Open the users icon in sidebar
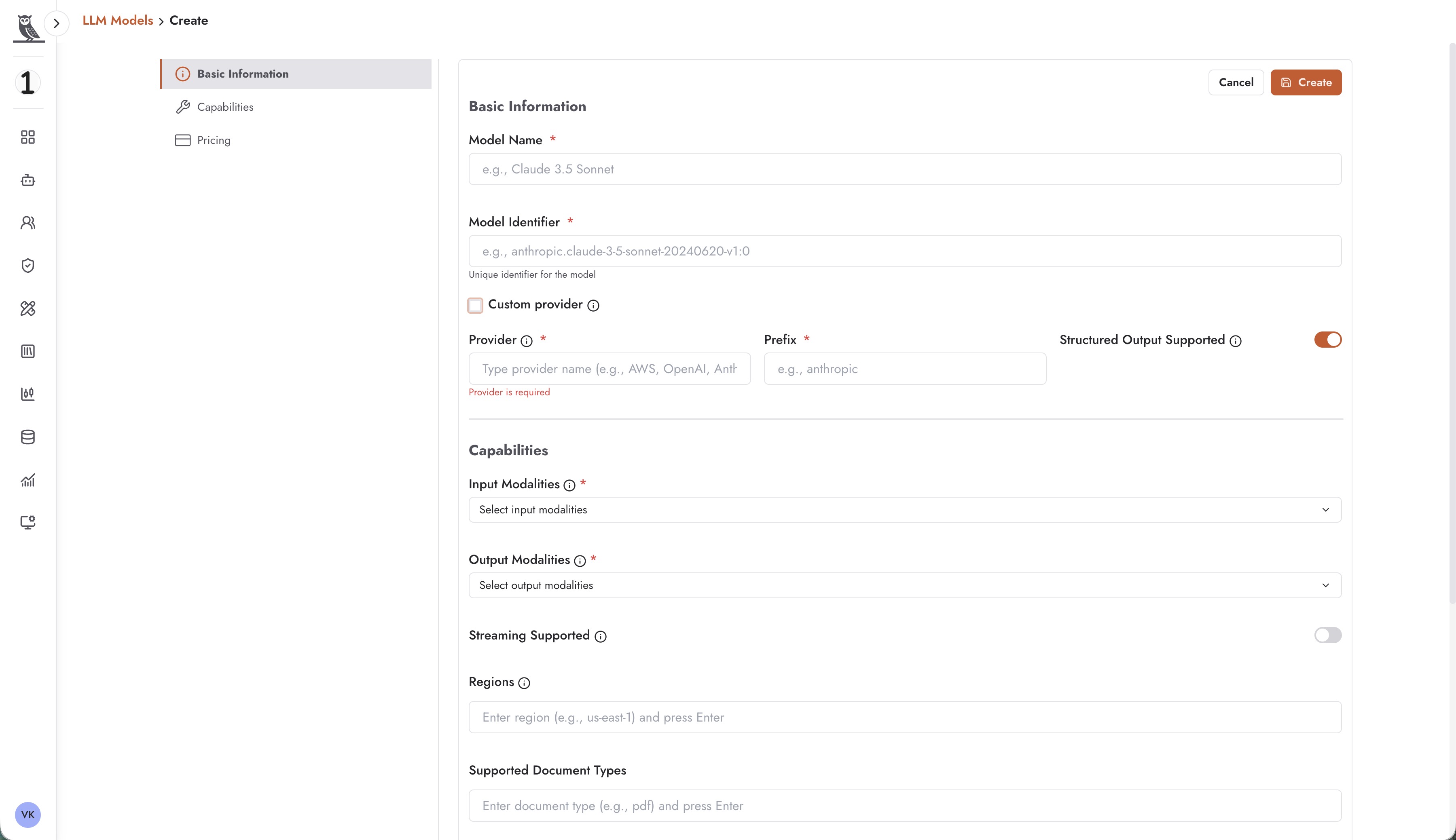Image resolution: width=1456 pixels, height=840 pixels. click(x=28, y=223)
